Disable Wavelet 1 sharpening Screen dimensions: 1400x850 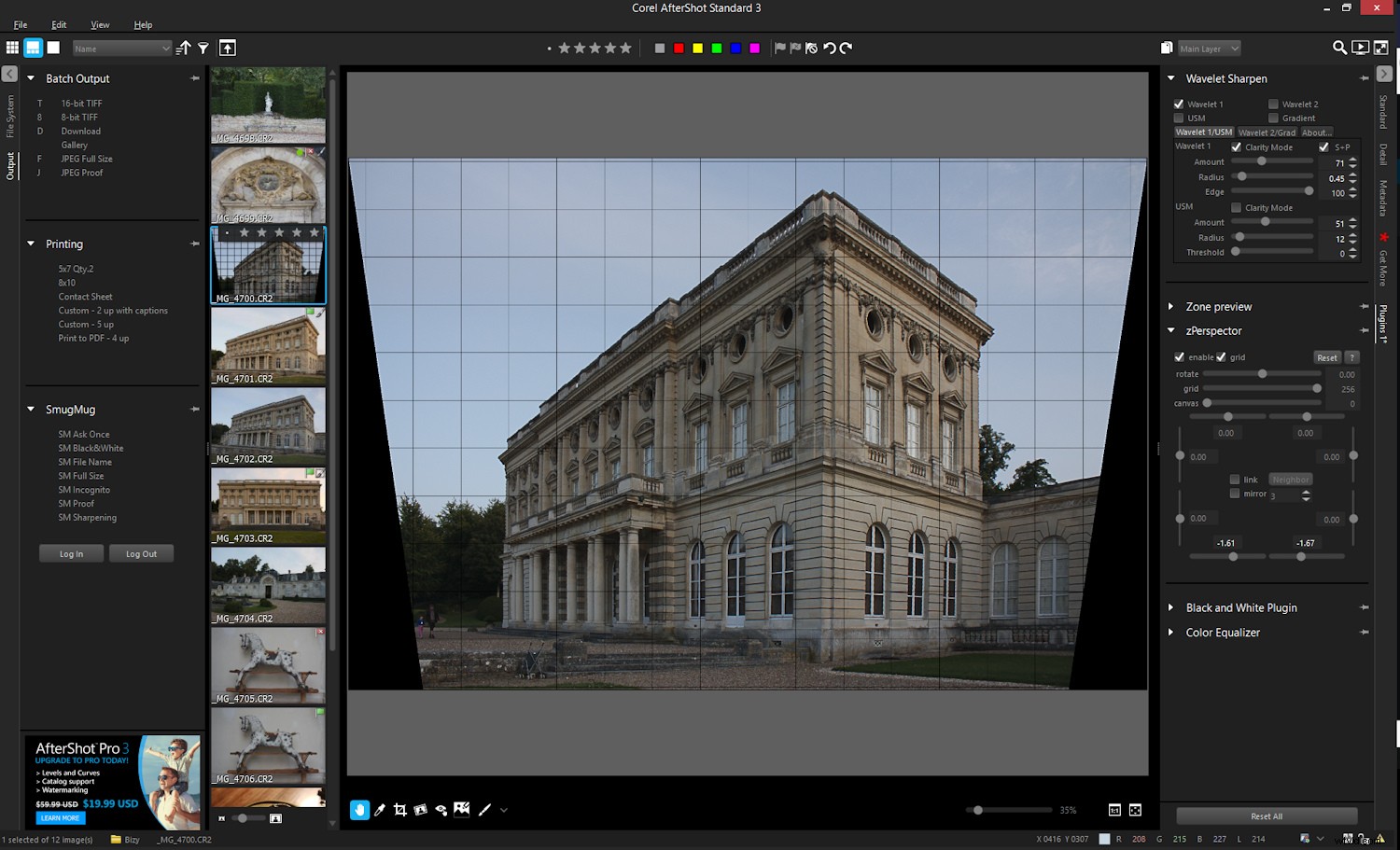coord(1179,104)
